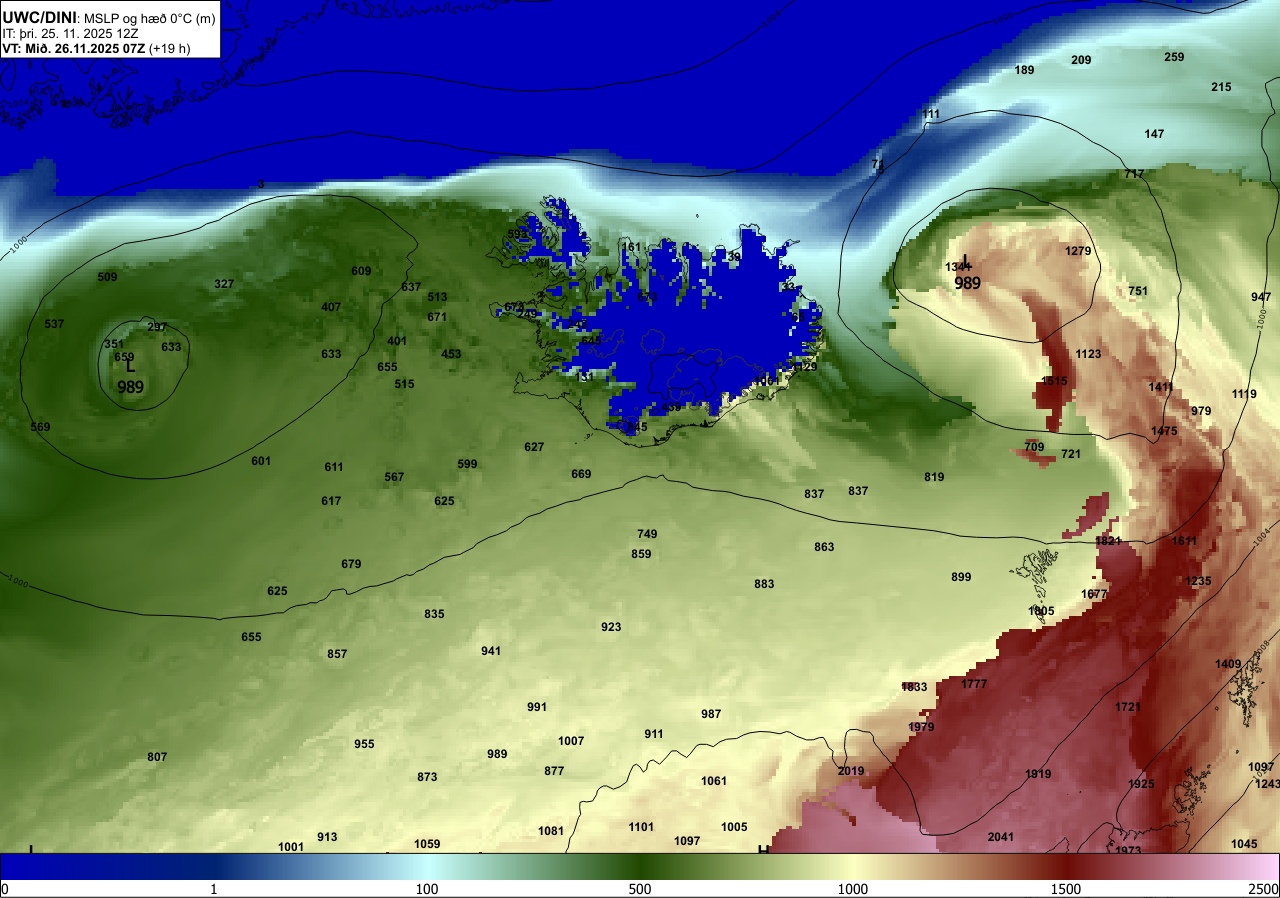The height and width of the screenshot is (898, 1280).
Task: Click the 859 value
Action: tap(641, 554)
